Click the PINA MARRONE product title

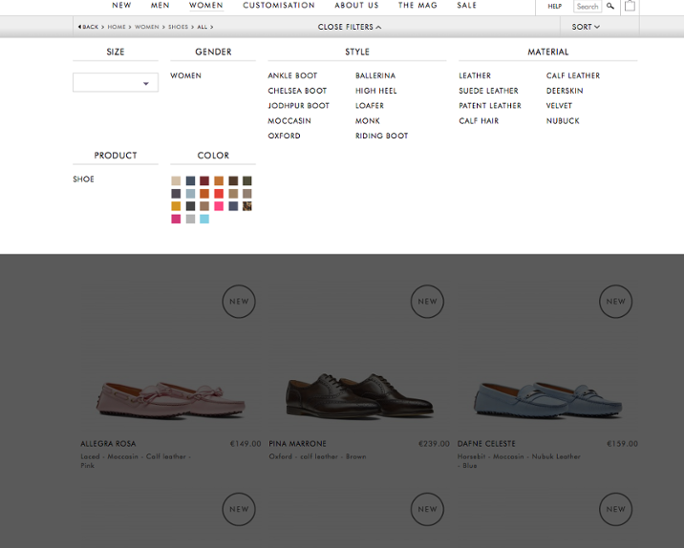[x=298, y=444]
